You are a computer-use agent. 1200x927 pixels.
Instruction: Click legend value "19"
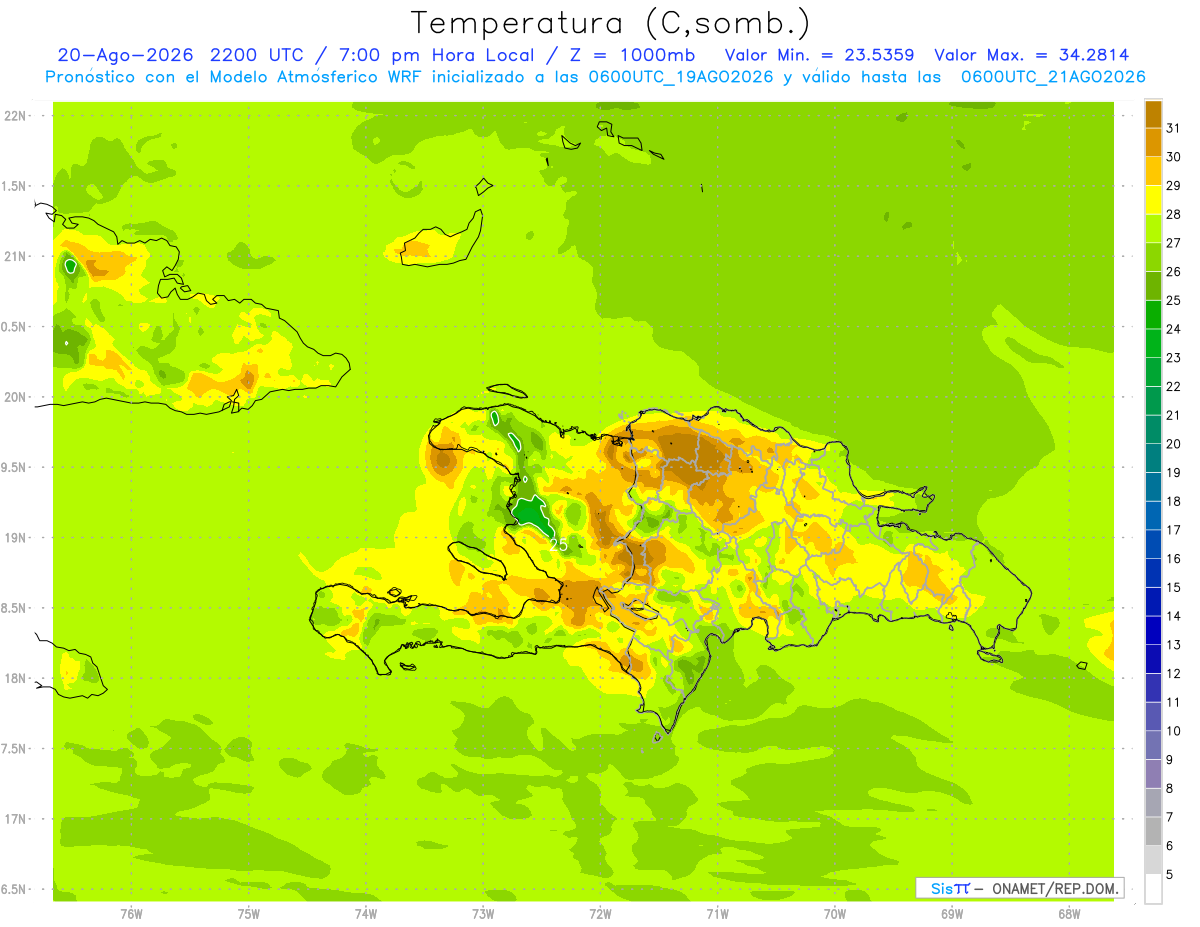tap(1173, 472)
